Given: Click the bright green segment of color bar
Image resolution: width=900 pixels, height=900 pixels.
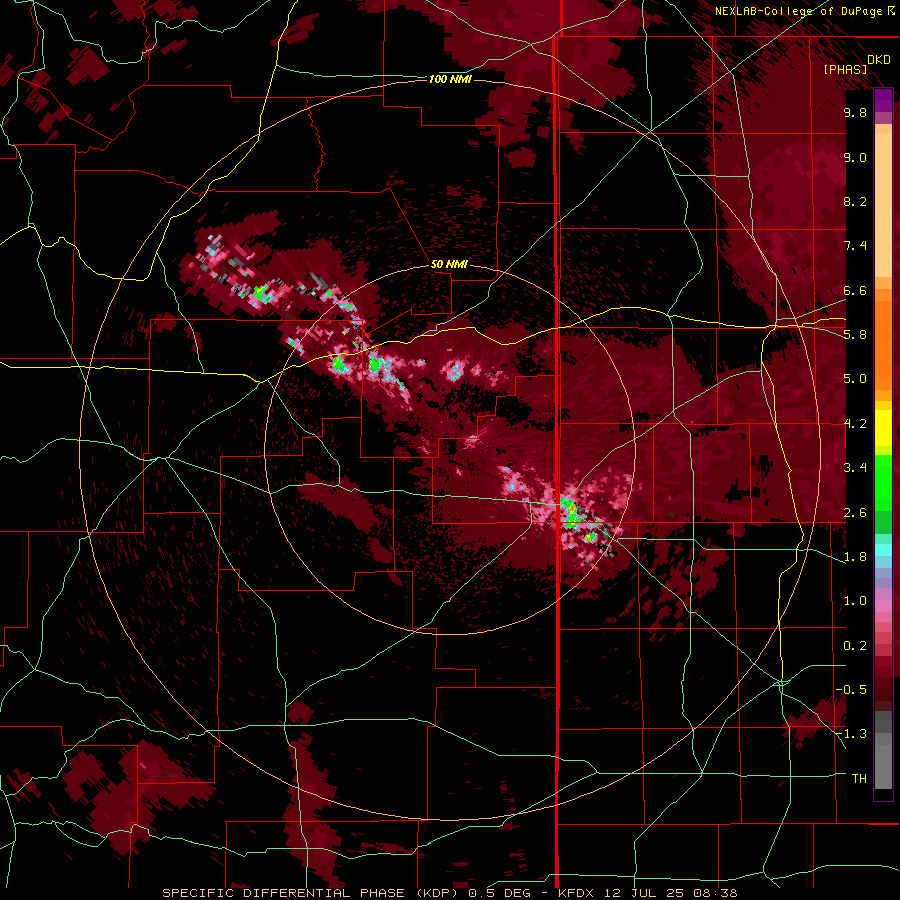Looking at the screenshot, I should (883, 482).
